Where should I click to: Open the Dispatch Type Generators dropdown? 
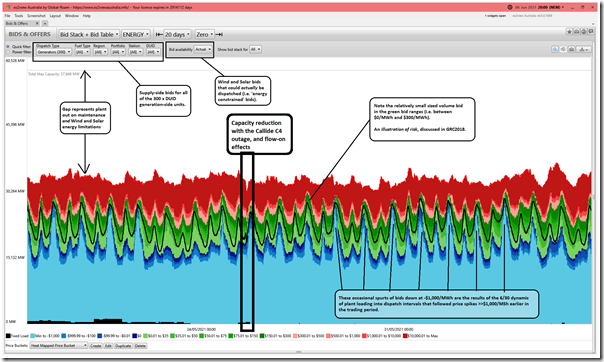(x=54, y=52)
